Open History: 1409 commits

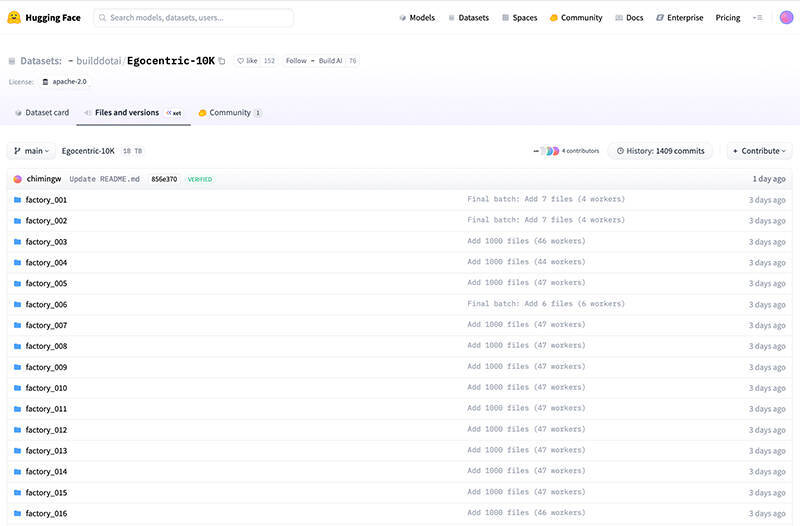(661, 151)
